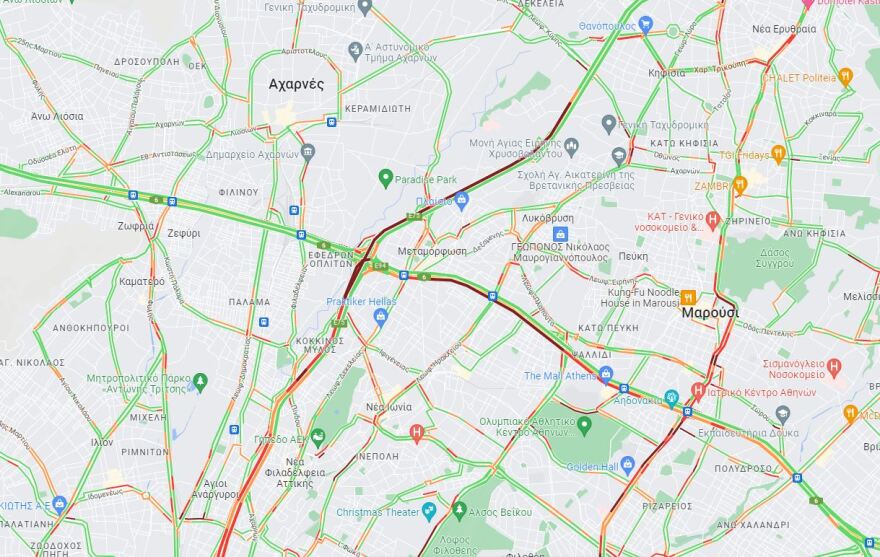Select the ZAMBRI restaurant marker

740,185
